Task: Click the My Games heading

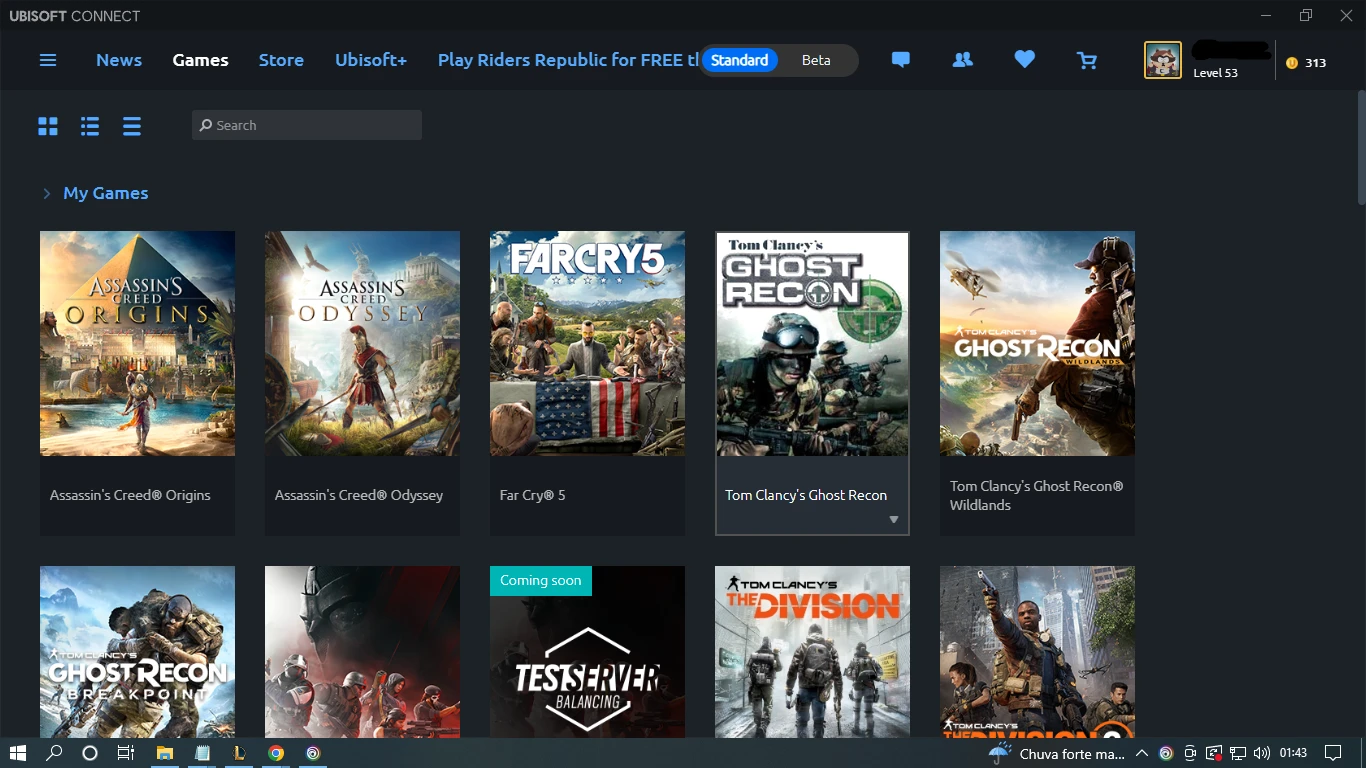Action: pyautogui.click(x=106, y=193)
